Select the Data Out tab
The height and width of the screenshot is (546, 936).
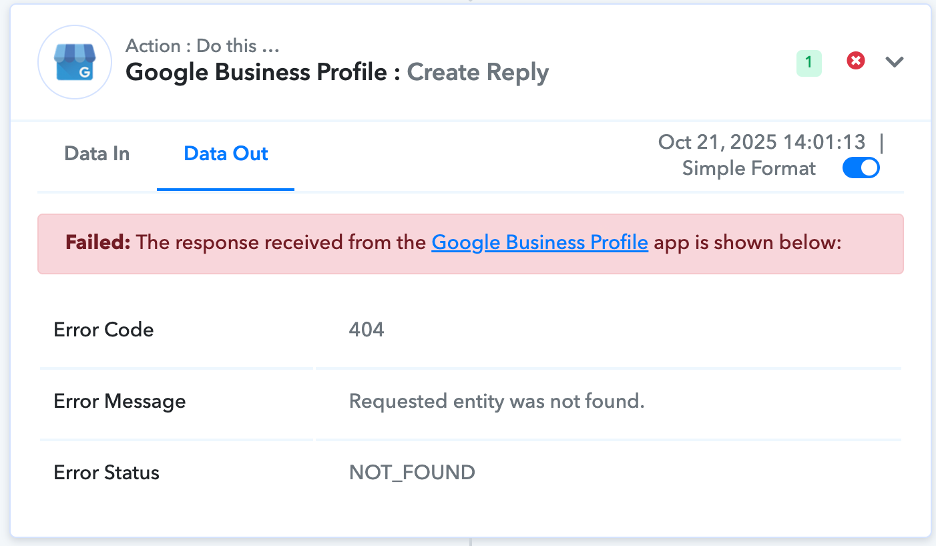[x=226, y=154]
